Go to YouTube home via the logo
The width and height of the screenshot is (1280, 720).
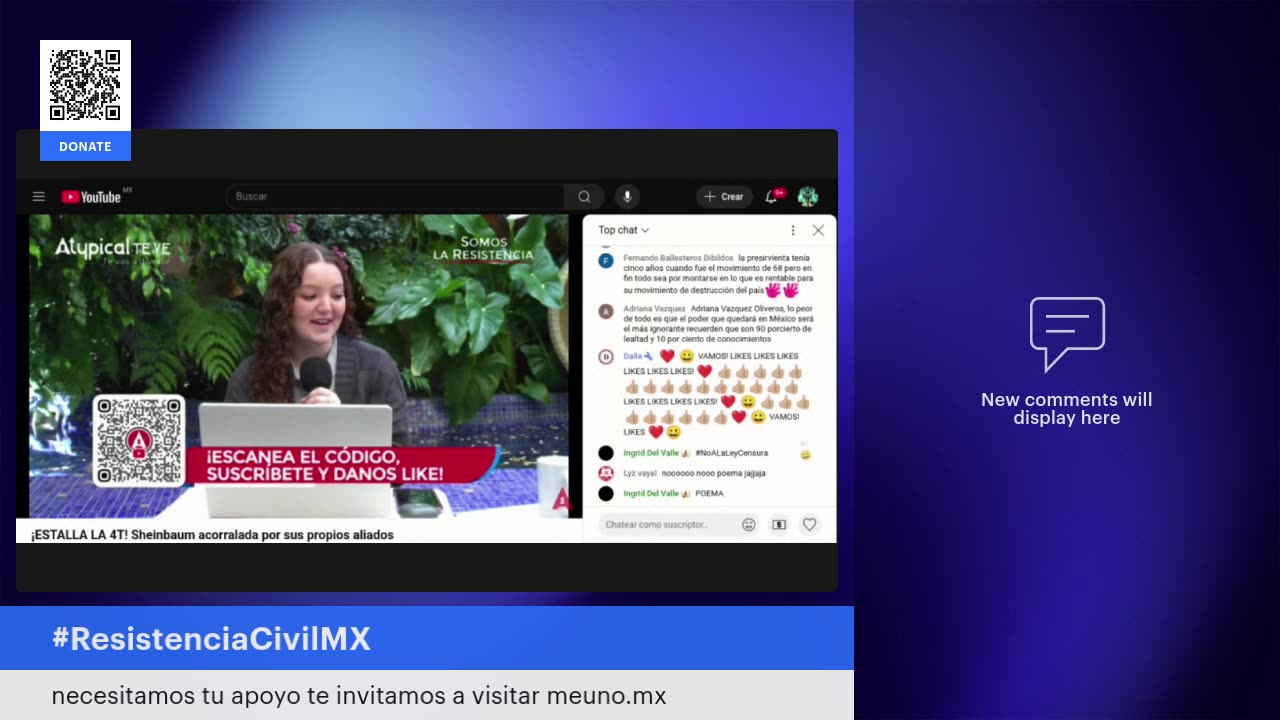pyautogui.click(x=91, y=197)
